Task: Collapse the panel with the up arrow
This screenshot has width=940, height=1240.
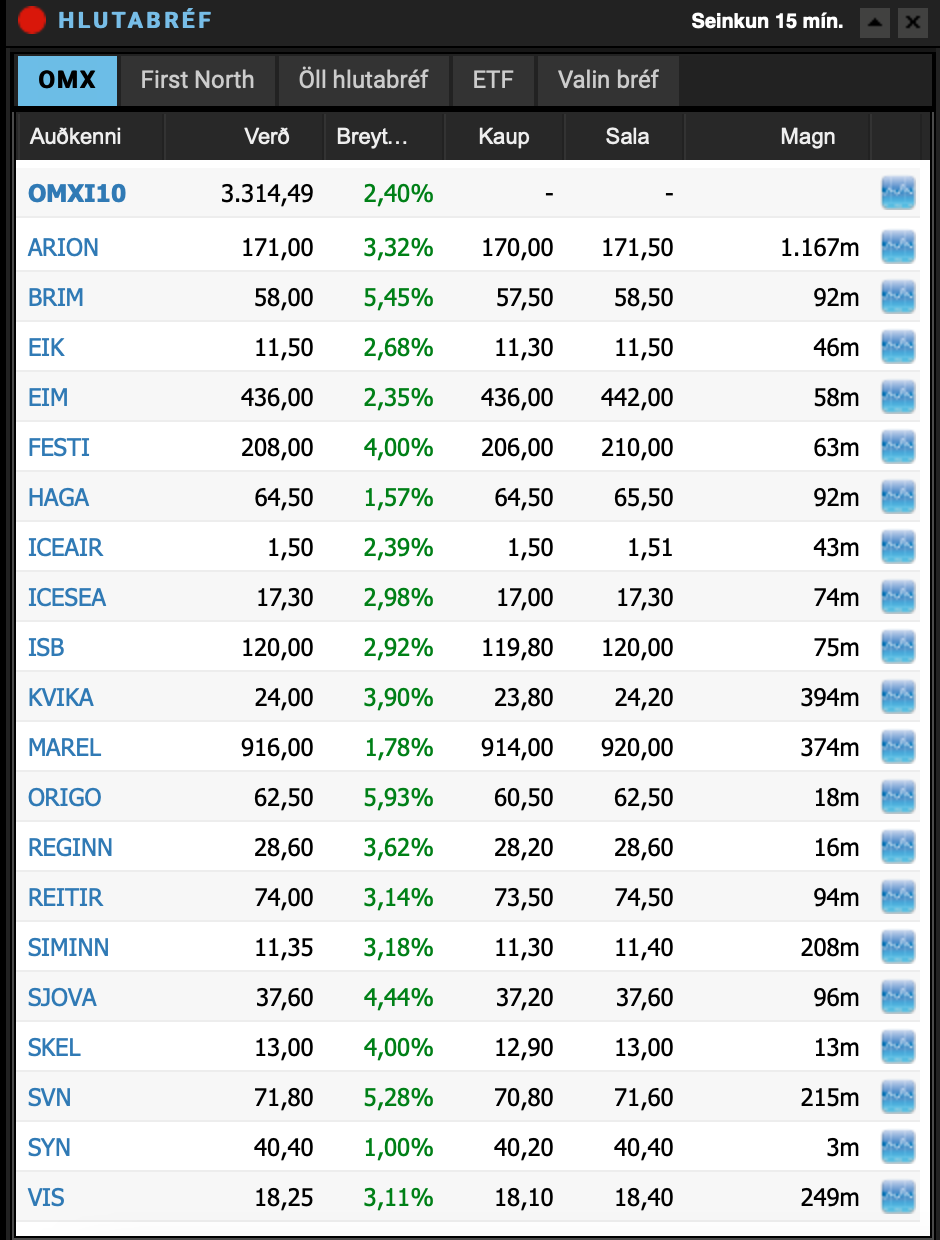Action: click(x=875, y=21)
